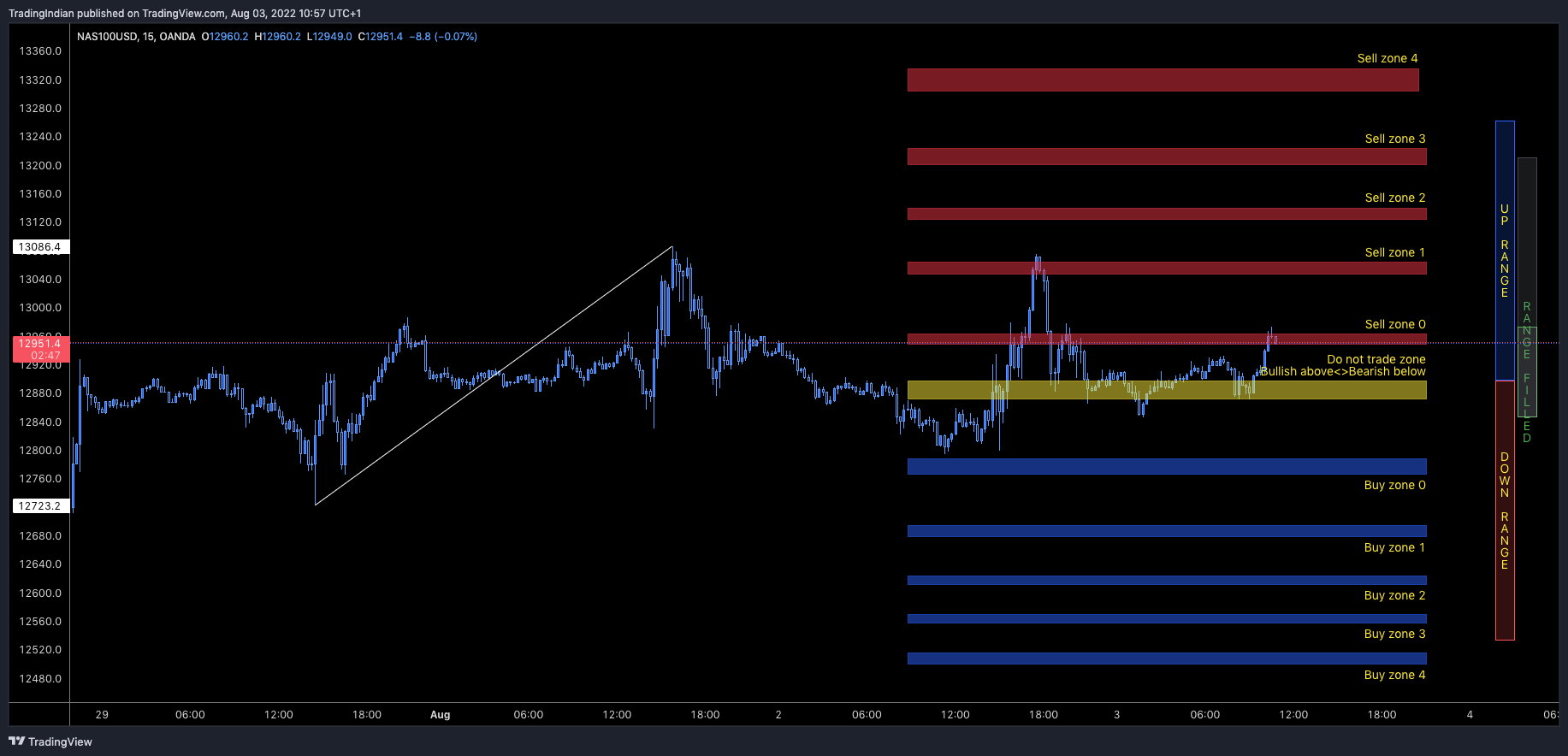Click the 'Do not trade zone' text

(x=1376, y=359)
